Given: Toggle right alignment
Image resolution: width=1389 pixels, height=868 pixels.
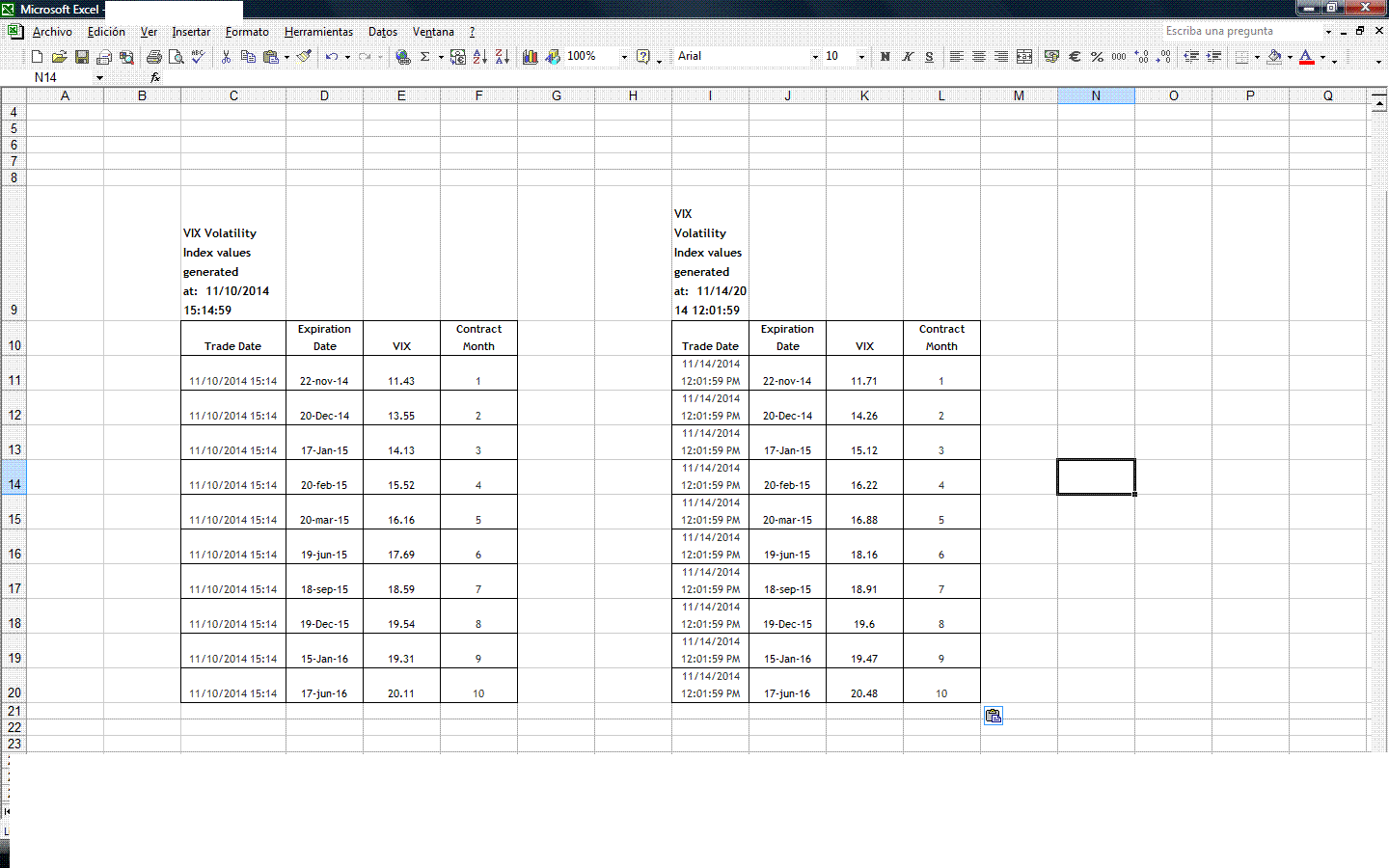Looking at the screenshot, I should click(x=1002, y=57).
